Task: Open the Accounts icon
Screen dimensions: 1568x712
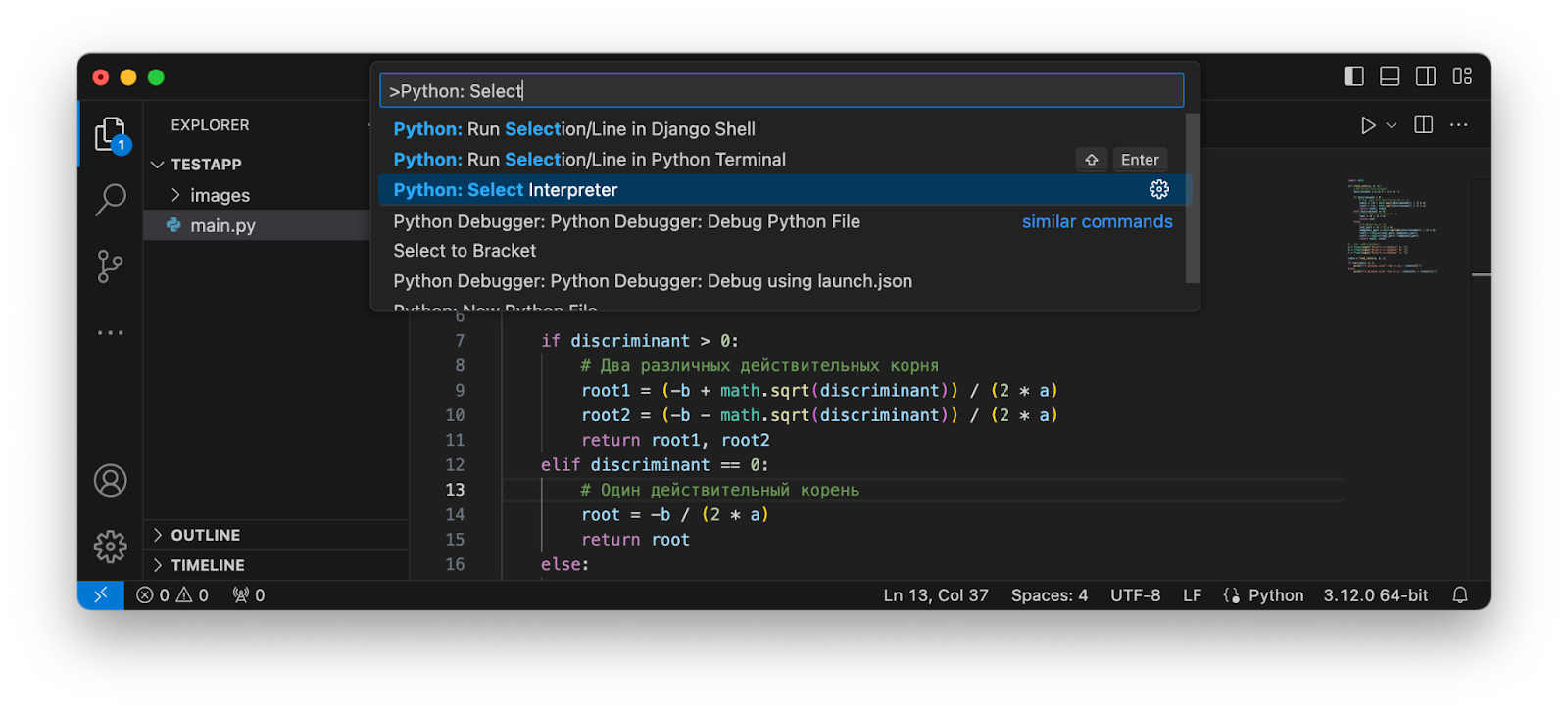Action: (x=111, y=481)
